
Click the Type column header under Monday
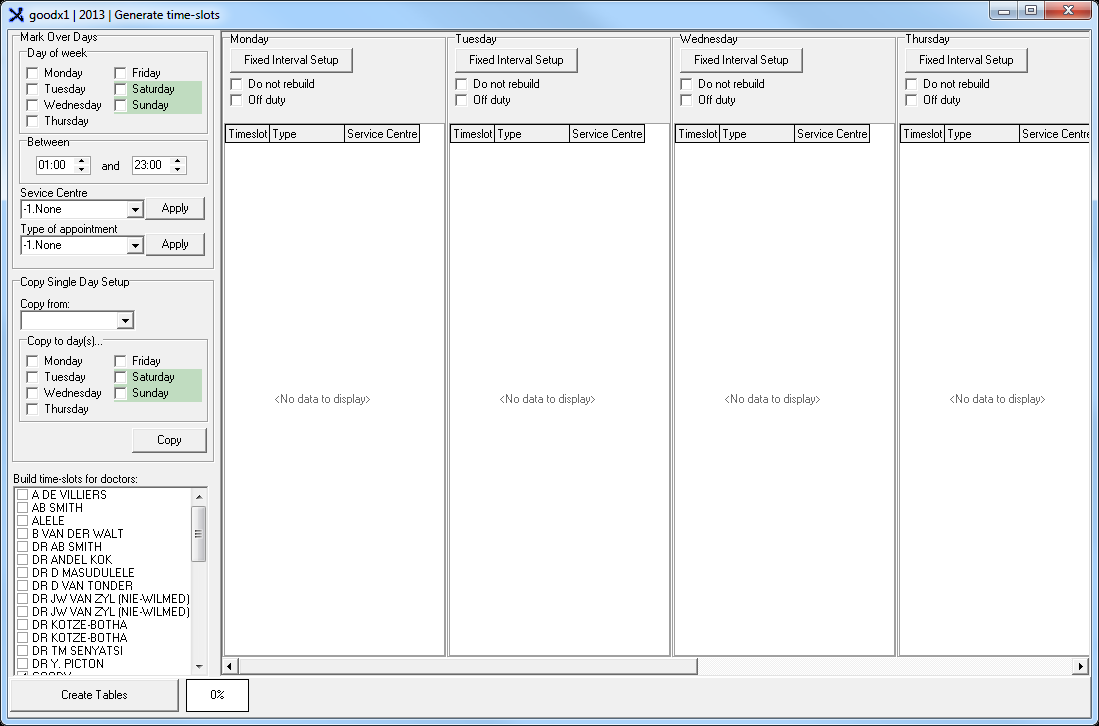306,134
